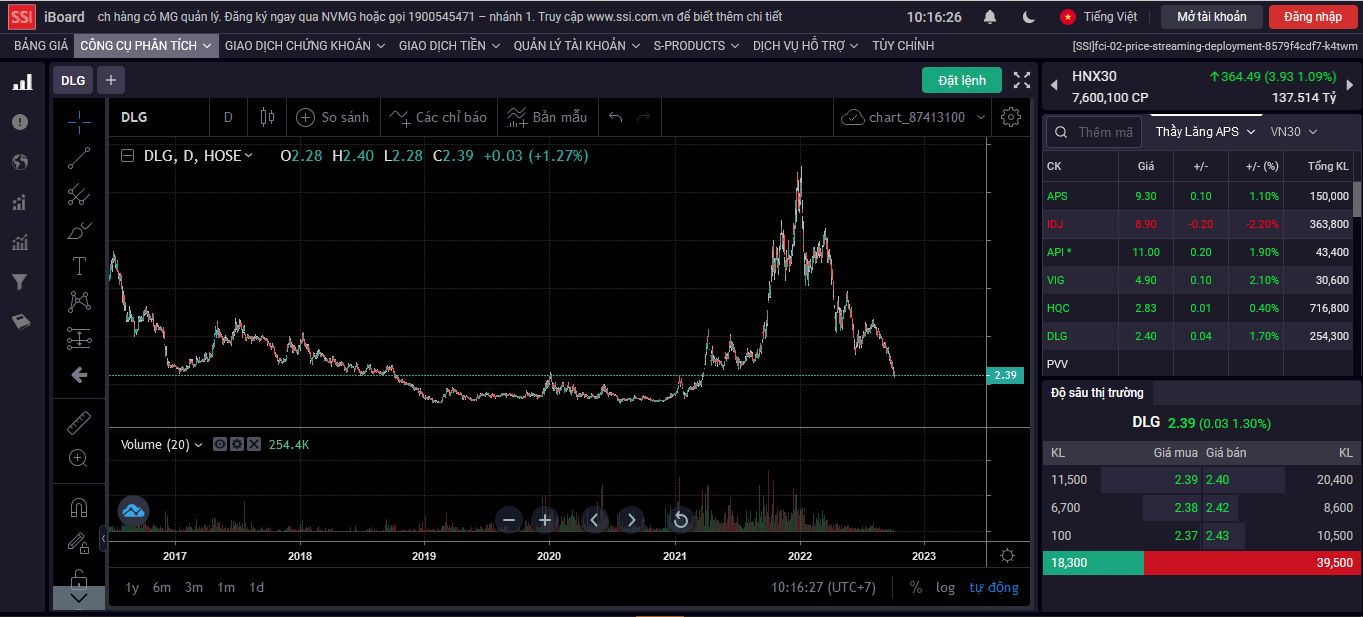Select the trend line drawing tool
Viewport: 1363px width, 617px height.
click(79, 158)
